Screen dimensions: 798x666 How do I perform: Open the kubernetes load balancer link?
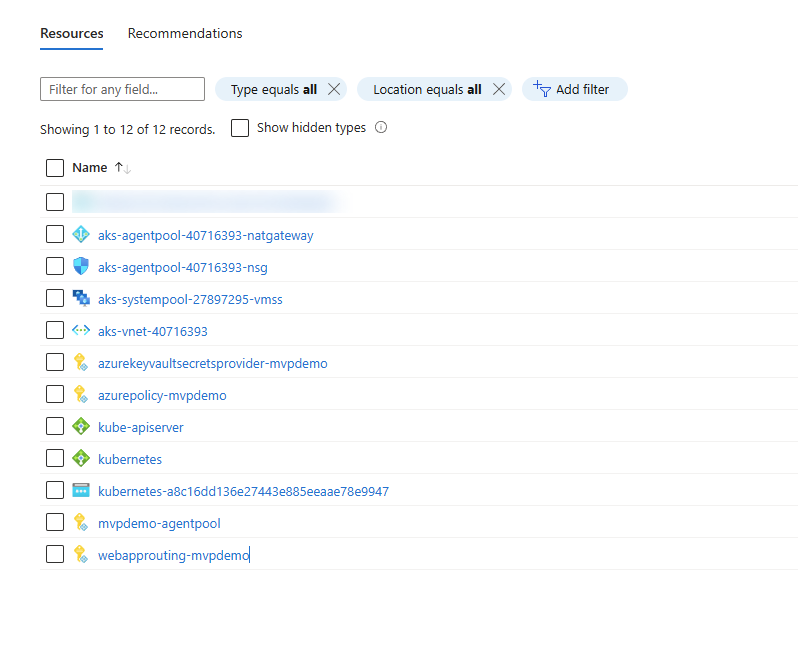pos(130,459)
